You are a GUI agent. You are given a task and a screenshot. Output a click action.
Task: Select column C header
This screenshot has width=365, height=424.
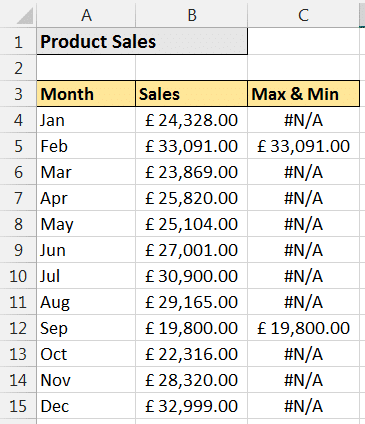point(303,15)
